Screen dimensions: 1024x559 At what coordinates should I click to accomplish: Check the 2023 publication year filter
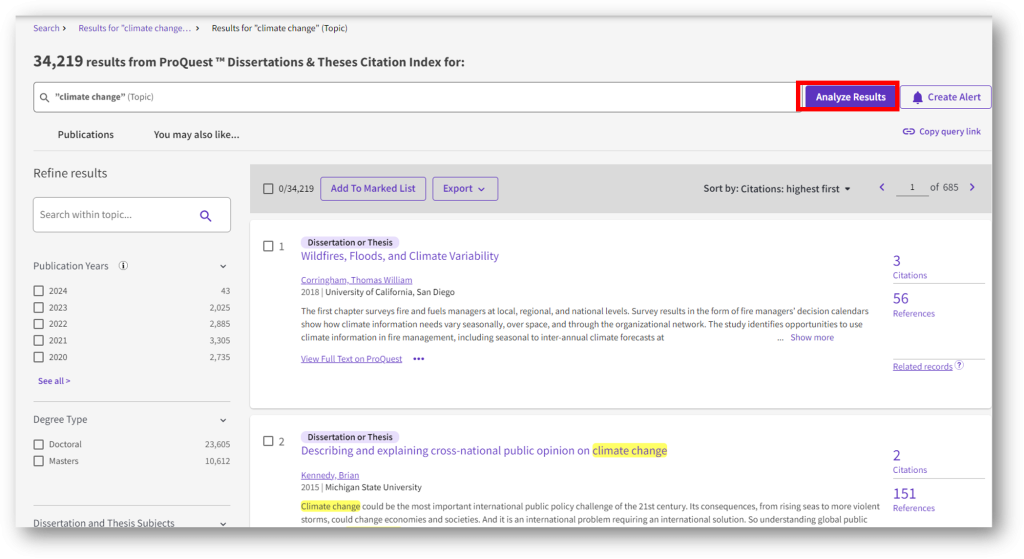pyautogui.click(x=39, y=308)
